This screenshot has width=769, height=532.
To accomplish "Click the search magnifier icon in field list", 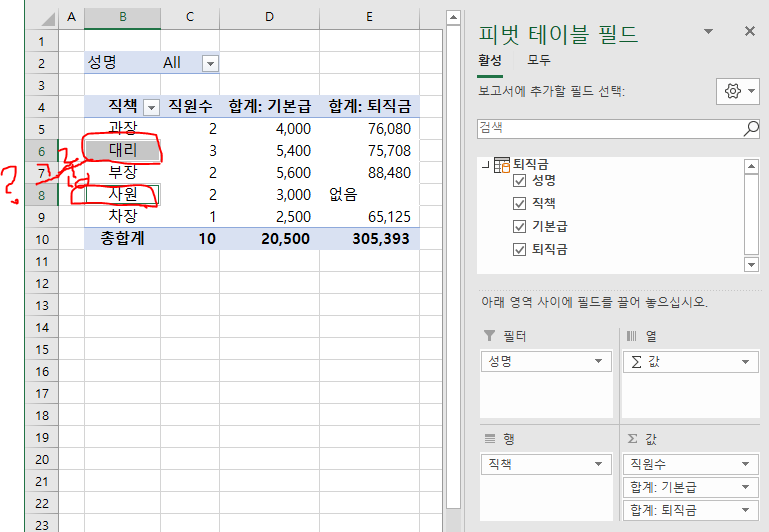I will (751, 129).
